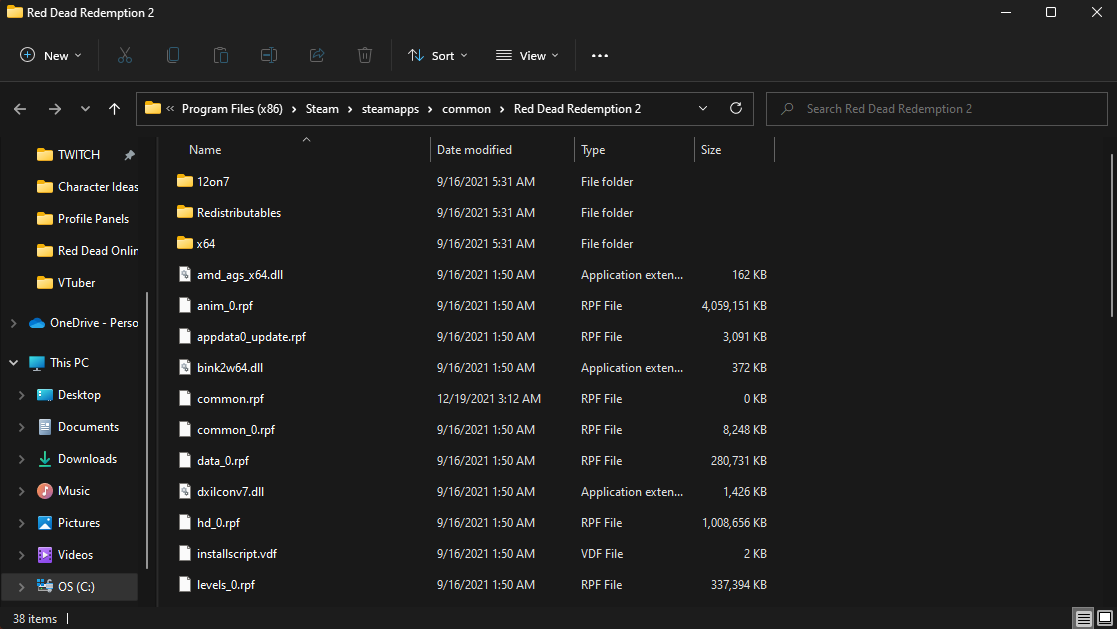The height and width of the screenshot is (629, 1117).
Task: Select the dxilconv7.dll file icon
Action: [x=185, y=492]
